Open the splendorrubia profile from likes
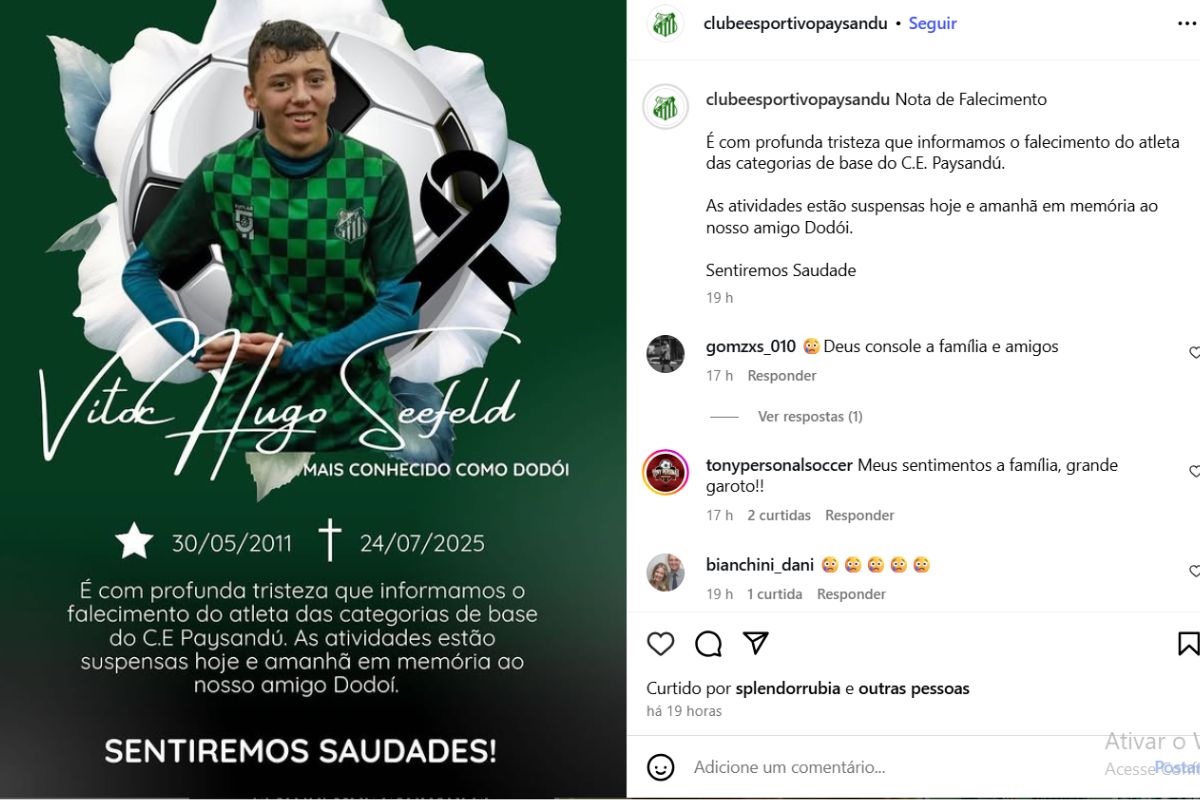The height and width of the screenshot is (800, 1200). tap(788, 688)
